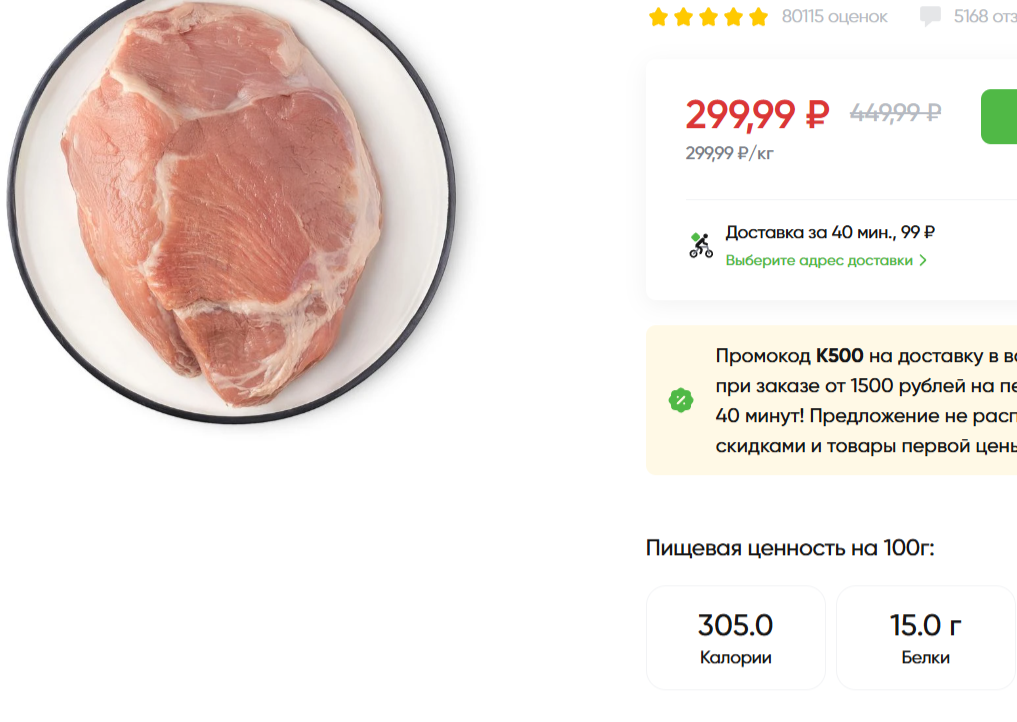Select the 305.0 Калории nutrition card
1017x722 pixels.
pyautogui.click(x=735, y=638)
